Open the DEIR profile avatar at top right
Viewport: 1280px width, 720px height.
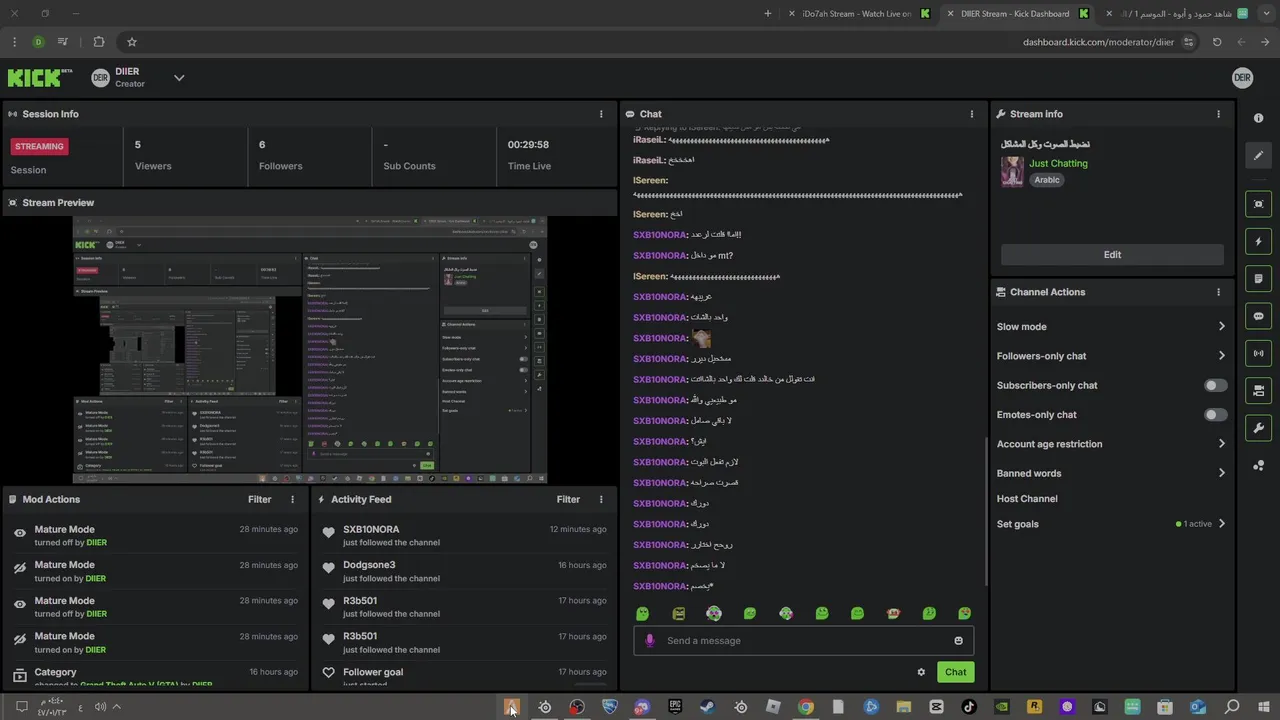click(1242, 78)
